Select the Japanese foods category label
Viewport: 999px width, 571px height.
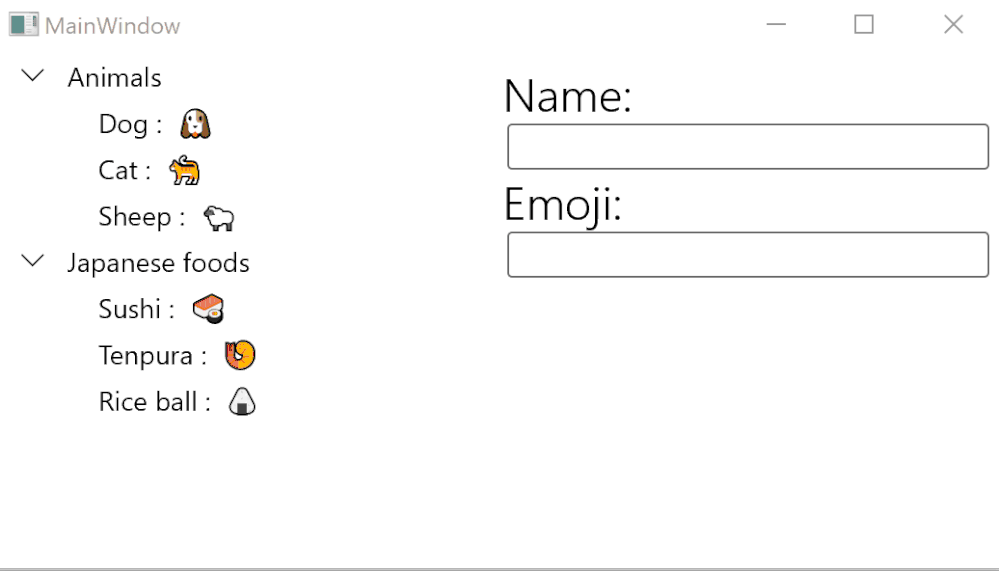coord(158,263)
